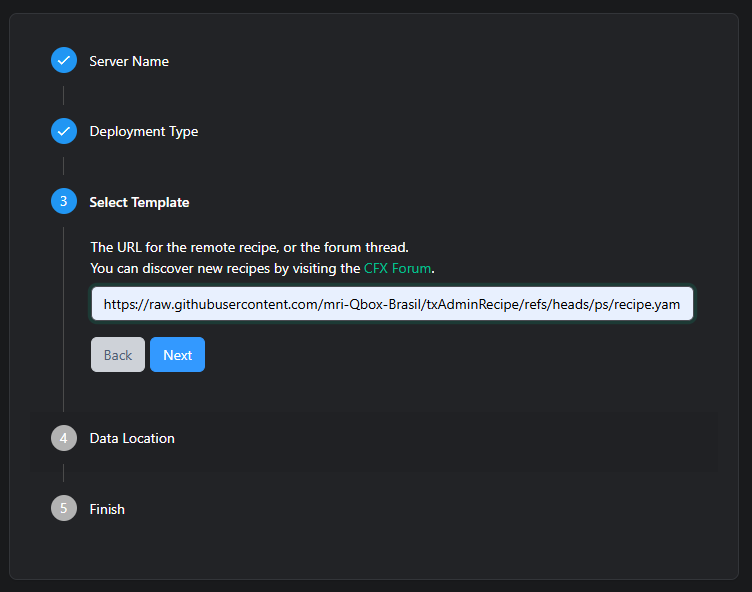Select the Finish step label
This screenshot has width=752, height=592.
pos(107,509)
